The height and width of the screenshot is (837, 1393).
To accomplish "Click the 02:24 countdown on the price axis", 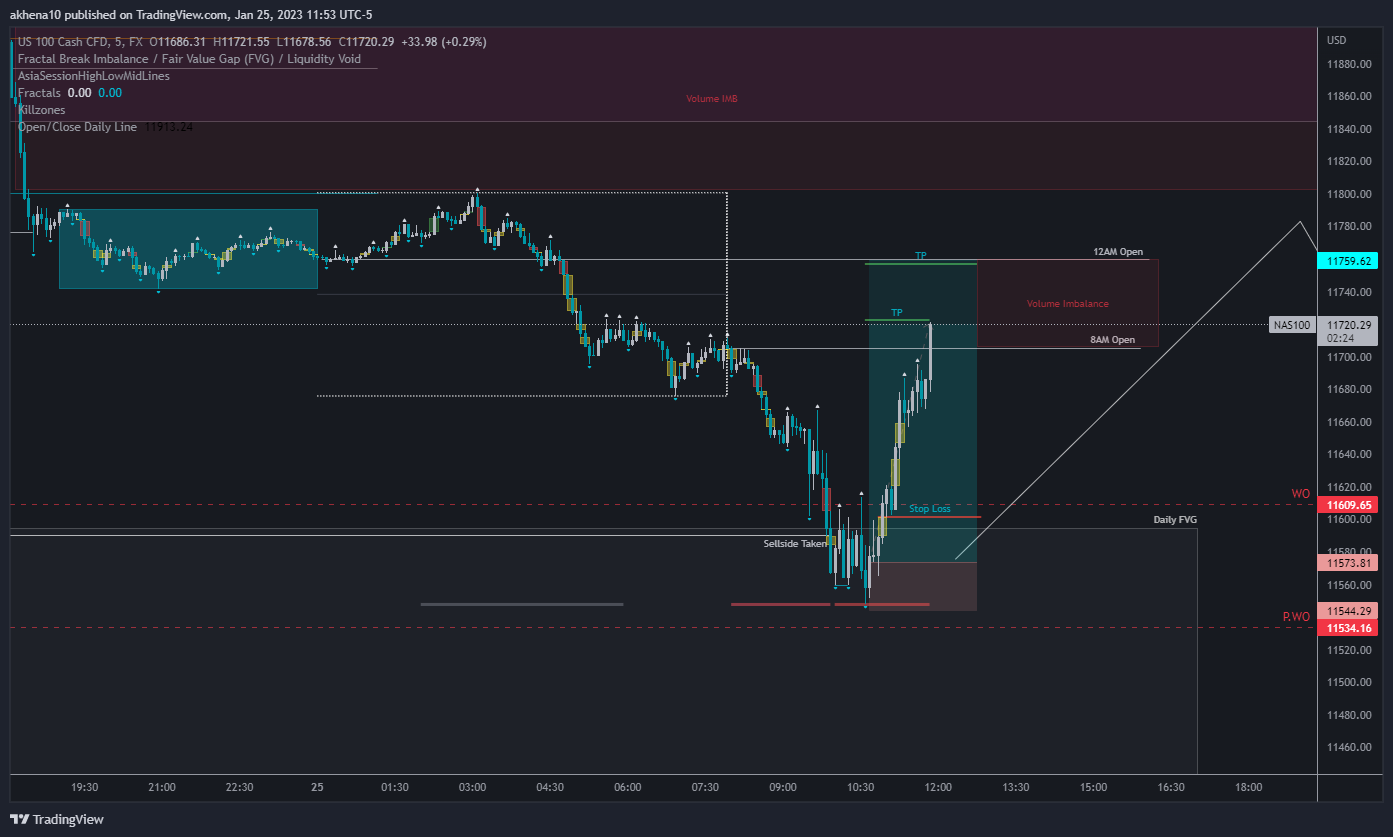I will (x=1340, y=339).
